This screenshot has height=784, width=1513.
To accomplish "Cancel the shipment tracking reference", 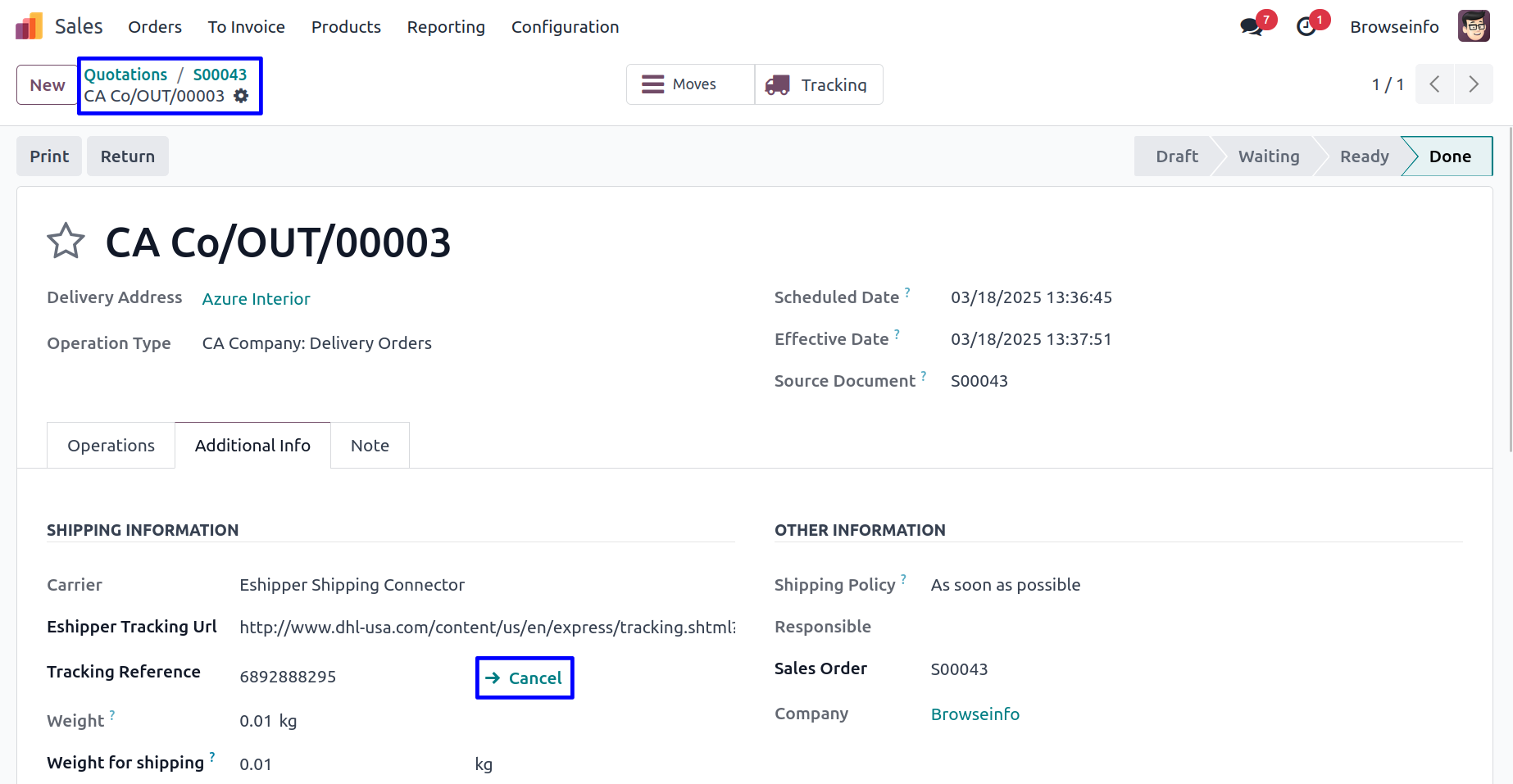I will tap(525, 678).
